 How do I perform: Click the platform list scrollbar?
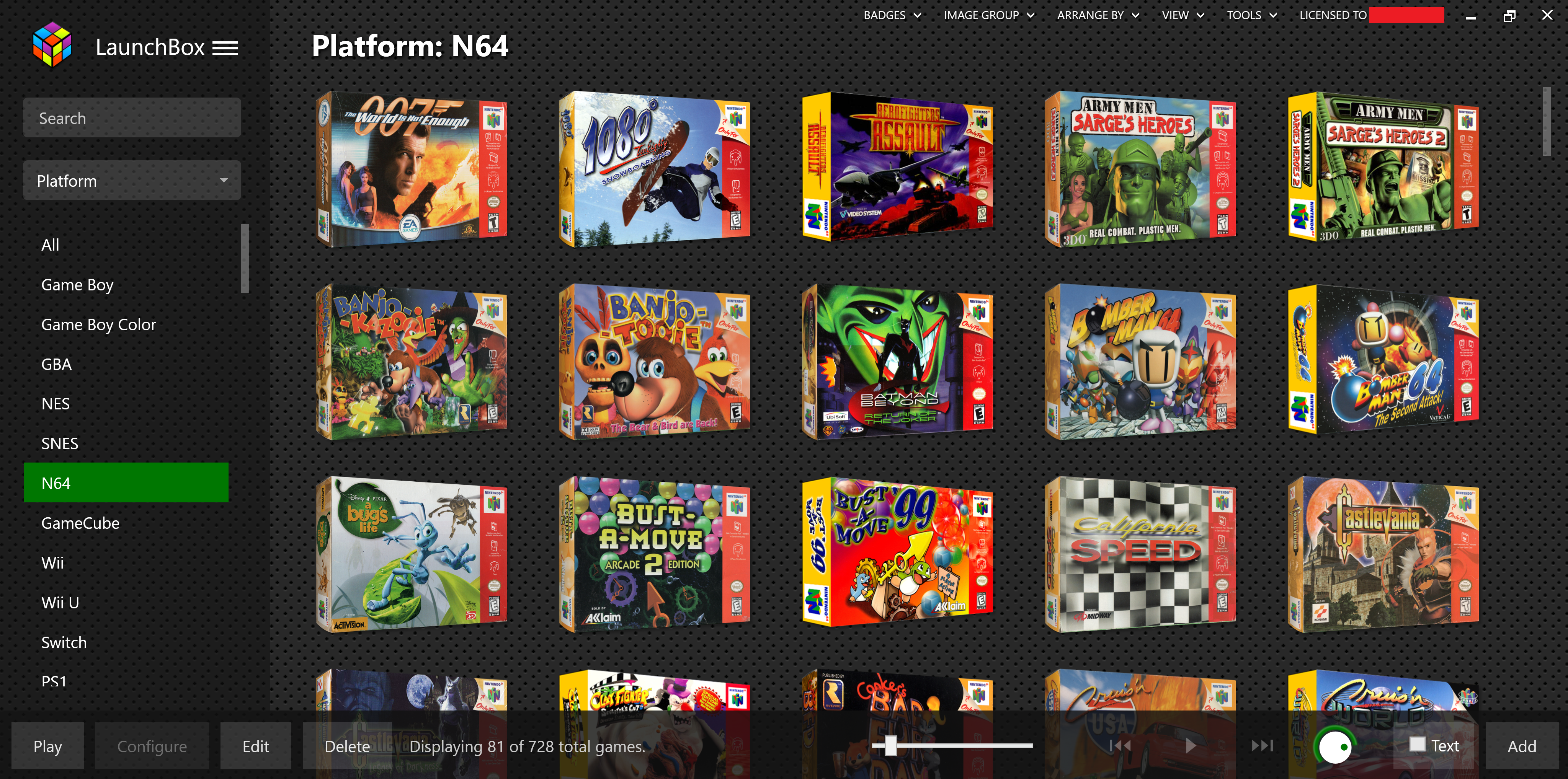(245, 259)
